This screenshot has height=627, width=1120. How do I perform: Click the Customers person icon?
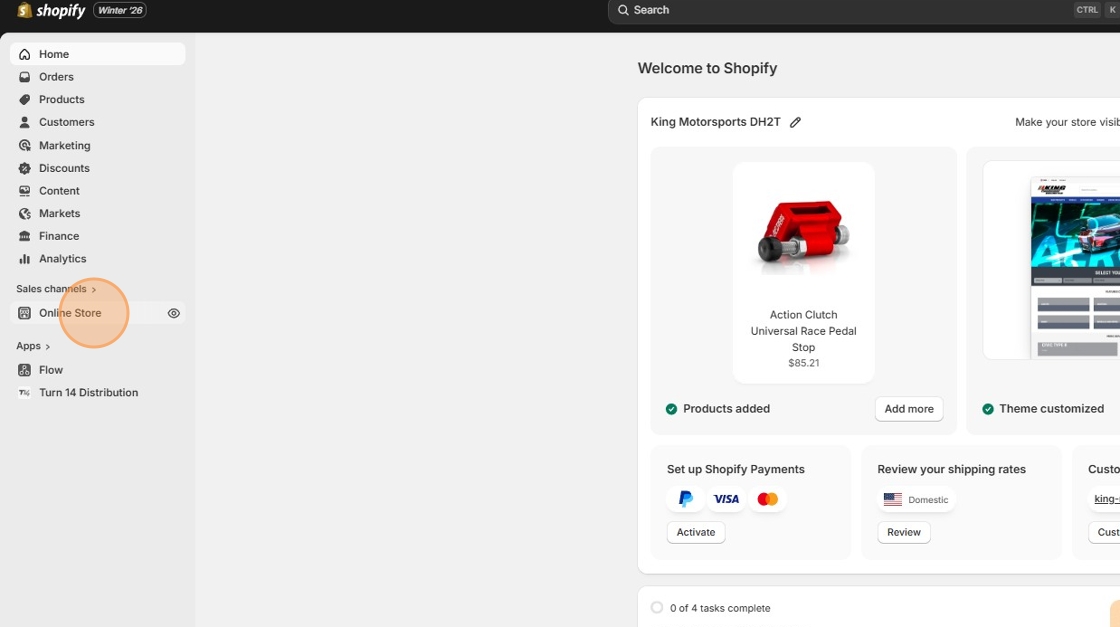[x=24, y=122]
